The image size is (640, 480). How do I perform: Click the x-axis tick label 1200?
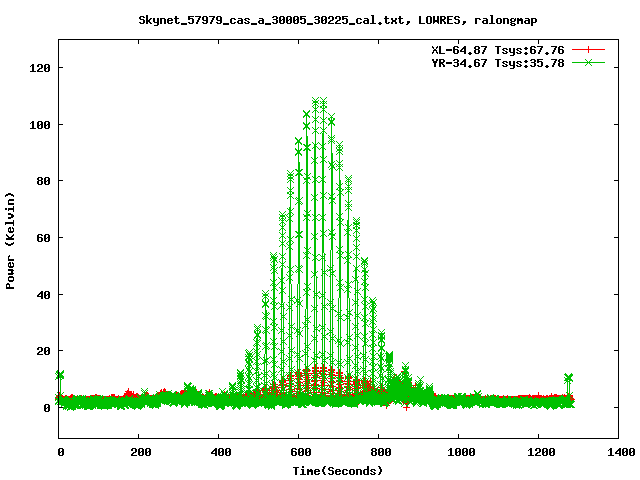point(541,452)
